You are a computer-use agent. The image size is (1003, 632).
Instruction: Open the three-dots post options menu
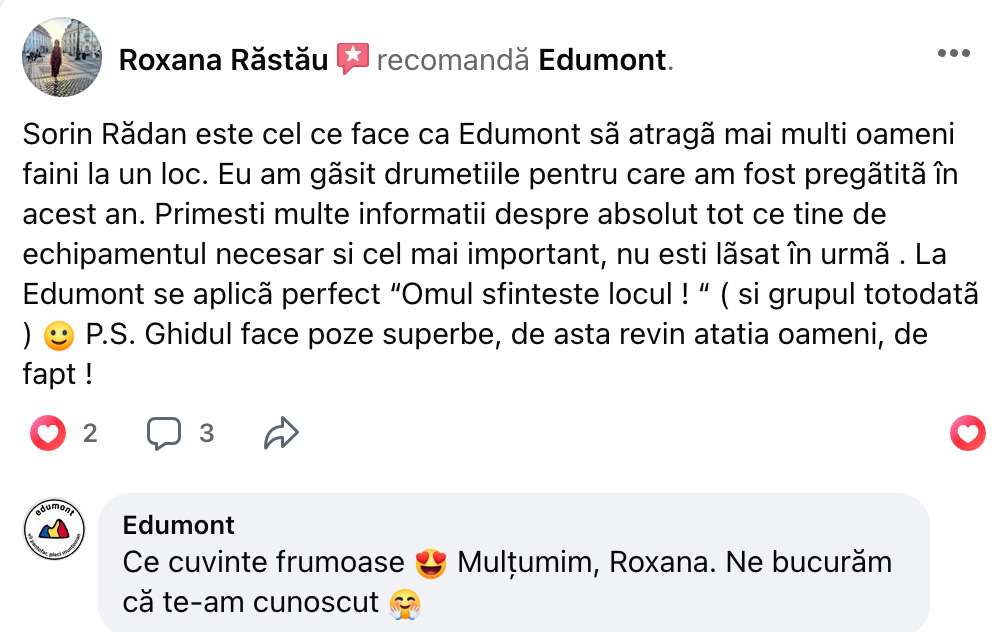coord(953,53)
